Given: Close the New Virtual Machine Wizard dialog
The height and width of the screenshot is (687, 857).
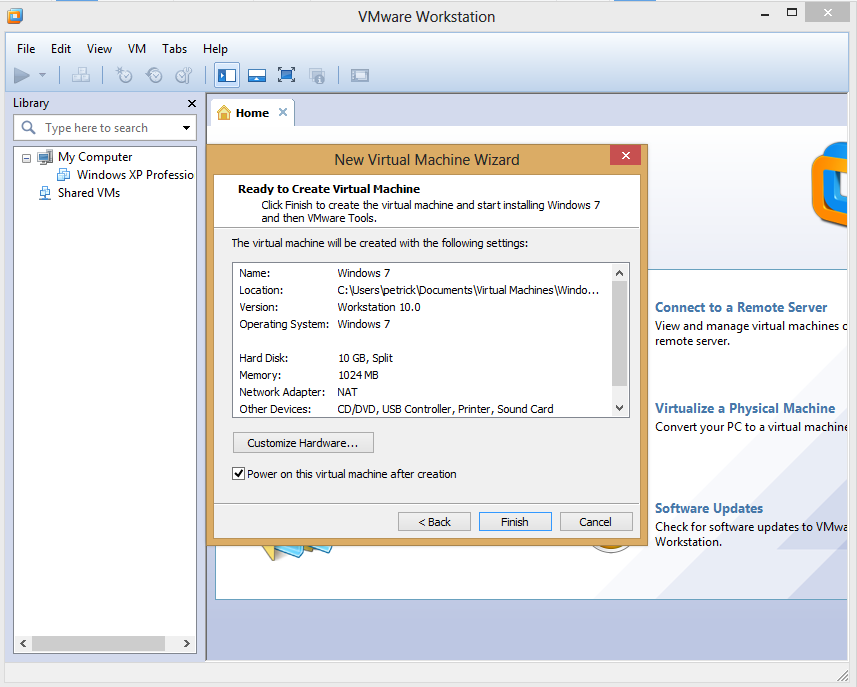Looking at the screenshot, I should [626, 155].
